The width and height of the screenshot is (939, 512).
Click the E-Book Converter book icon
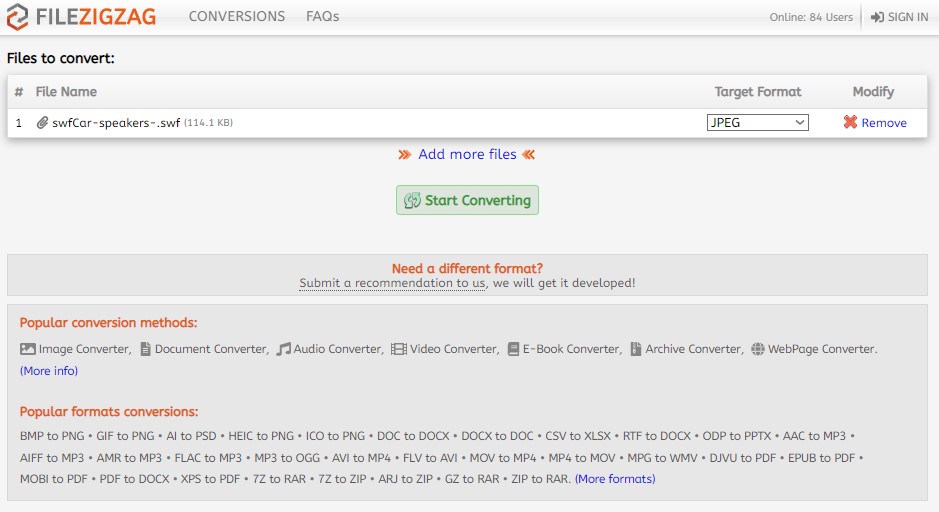513,349
